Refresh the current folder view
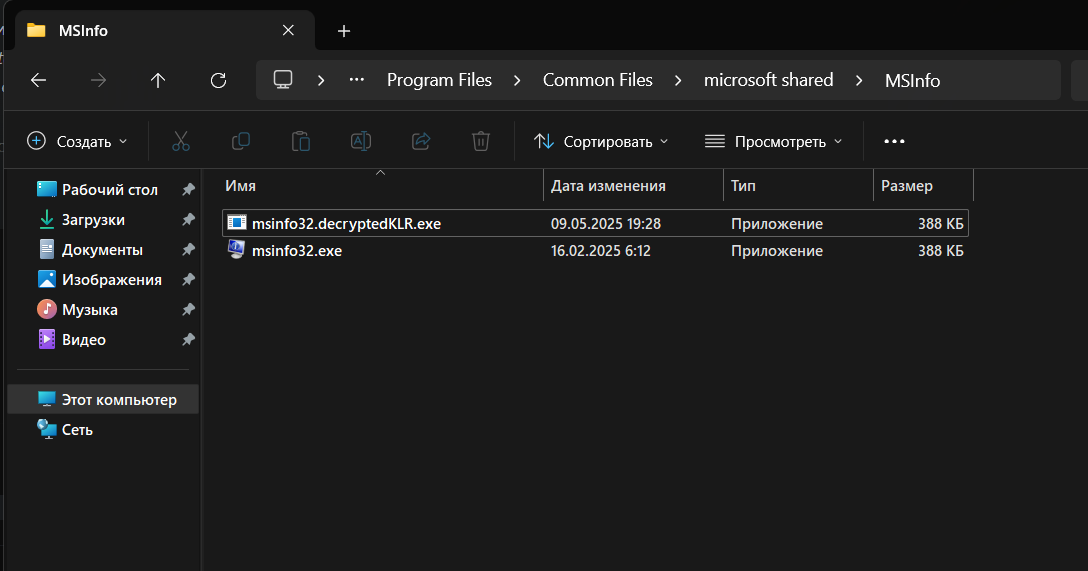 (218, 80)
